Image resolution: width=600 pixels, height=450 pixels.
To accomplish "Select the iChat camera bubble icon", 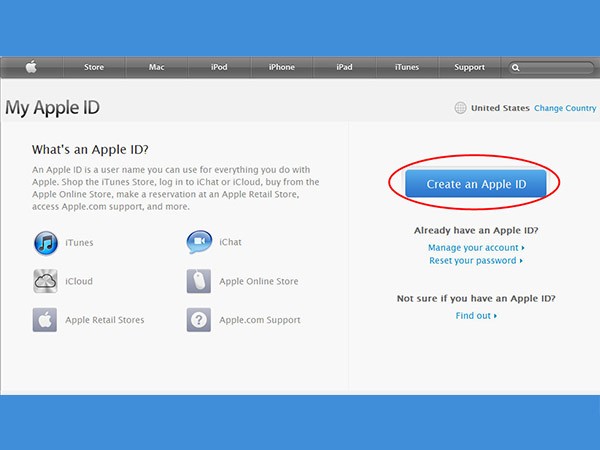I will (x=199, y=242).
